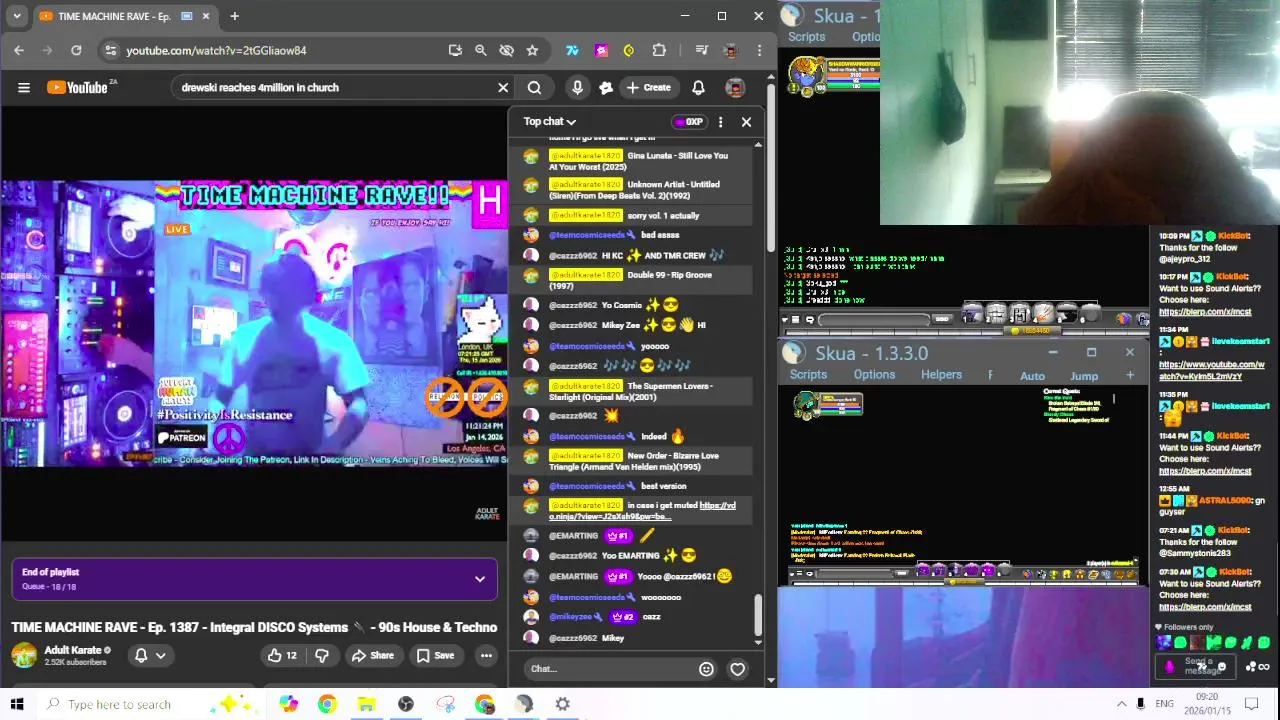Open Windows Start menu
This screenshot has height=720, width=1280.
[x=17, y=704]
